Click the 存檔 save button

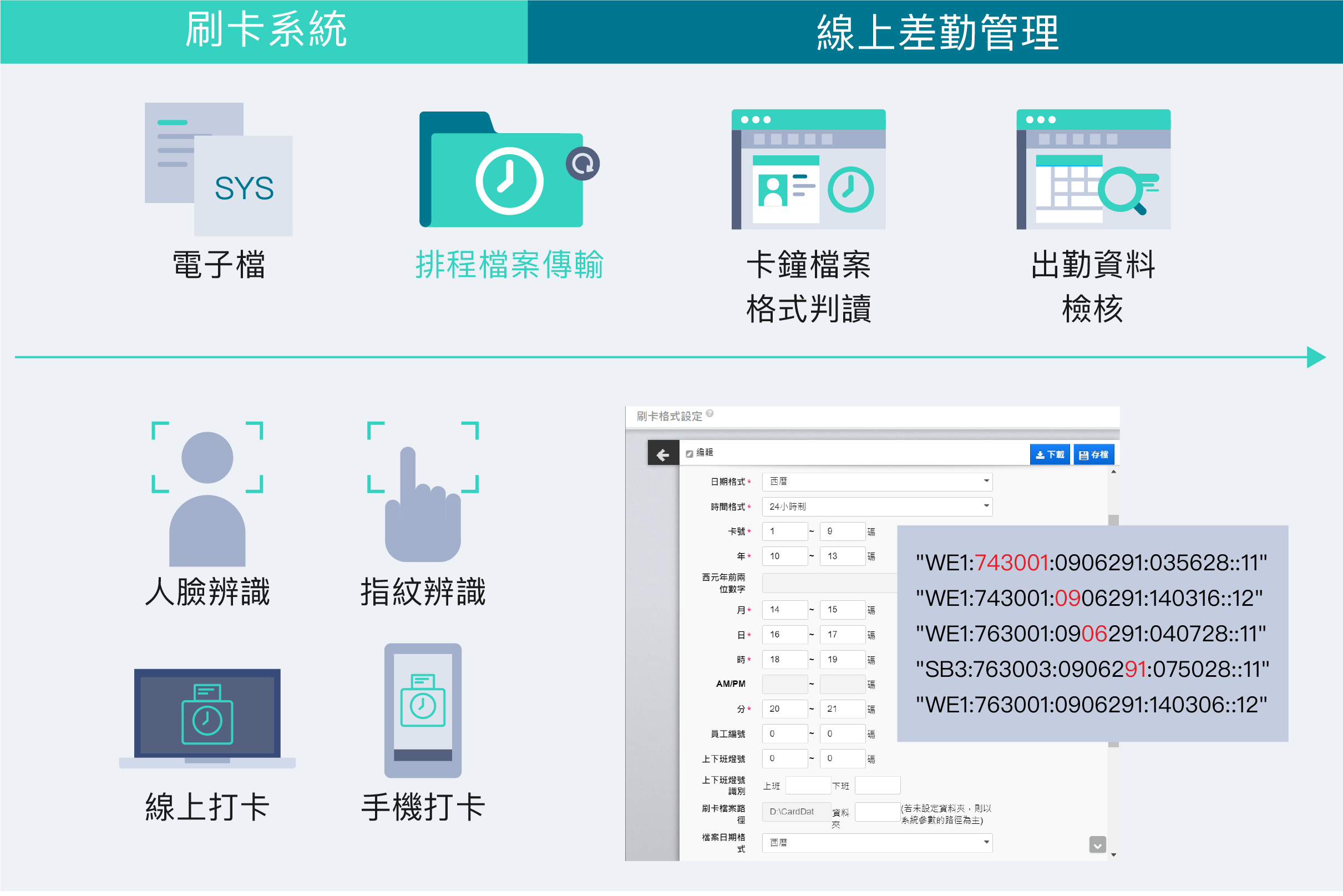(1093, 455)
